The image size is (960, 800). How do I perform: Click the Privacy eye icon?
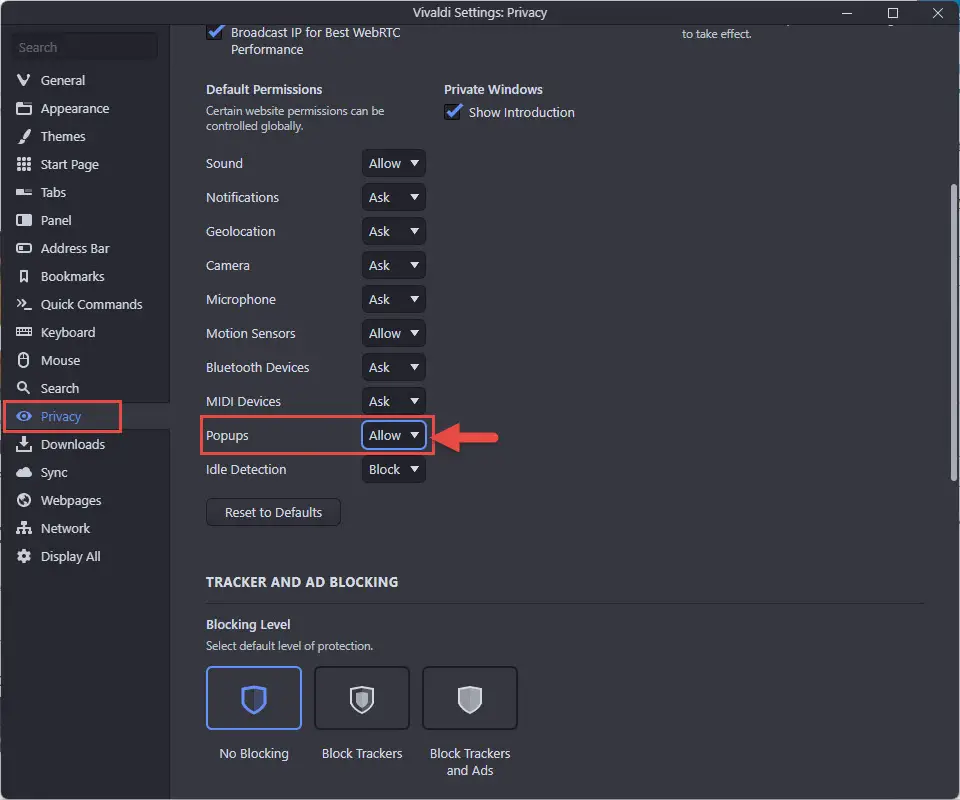[x=24, y=416]
